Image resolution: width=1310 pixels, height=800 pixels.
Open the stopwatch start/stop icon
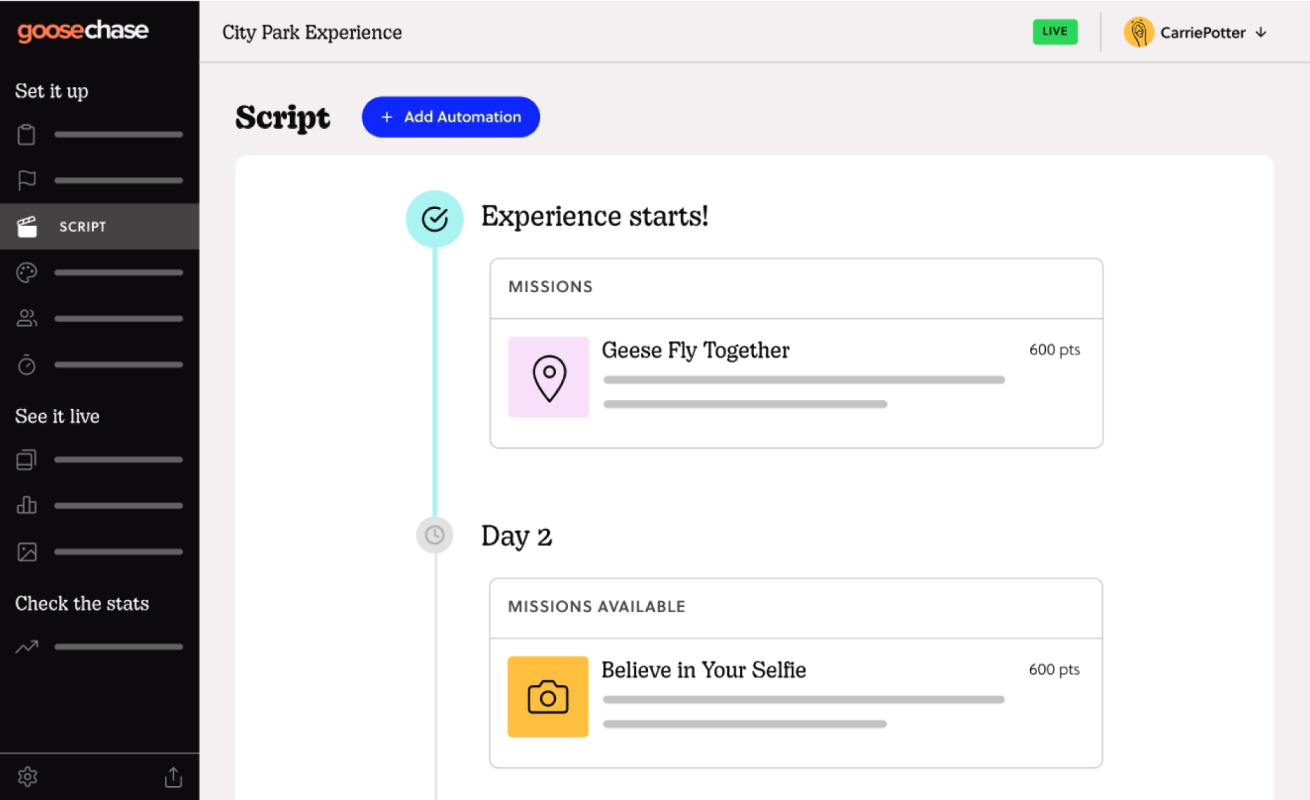coord(27,365)
